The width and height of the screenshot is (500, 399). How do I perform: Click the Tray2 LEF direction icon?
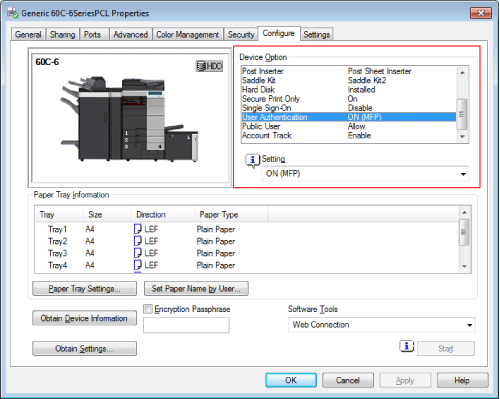tap(137, 241)
